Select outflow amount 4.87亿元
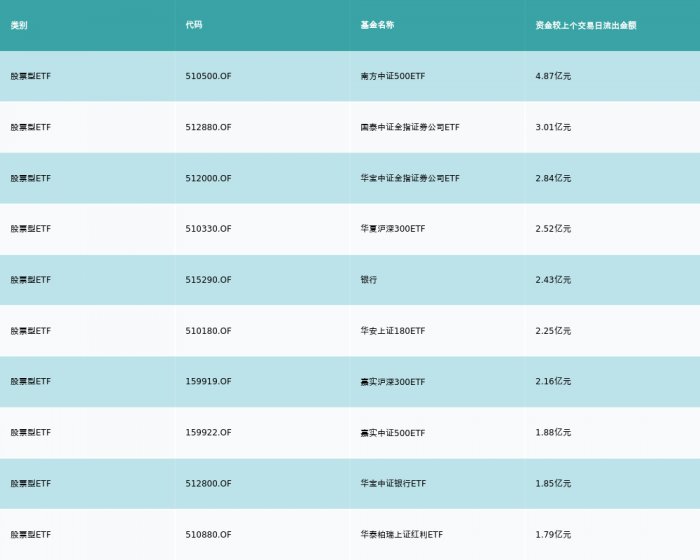This screenshot has width=700, height=560. coord(553,76)
